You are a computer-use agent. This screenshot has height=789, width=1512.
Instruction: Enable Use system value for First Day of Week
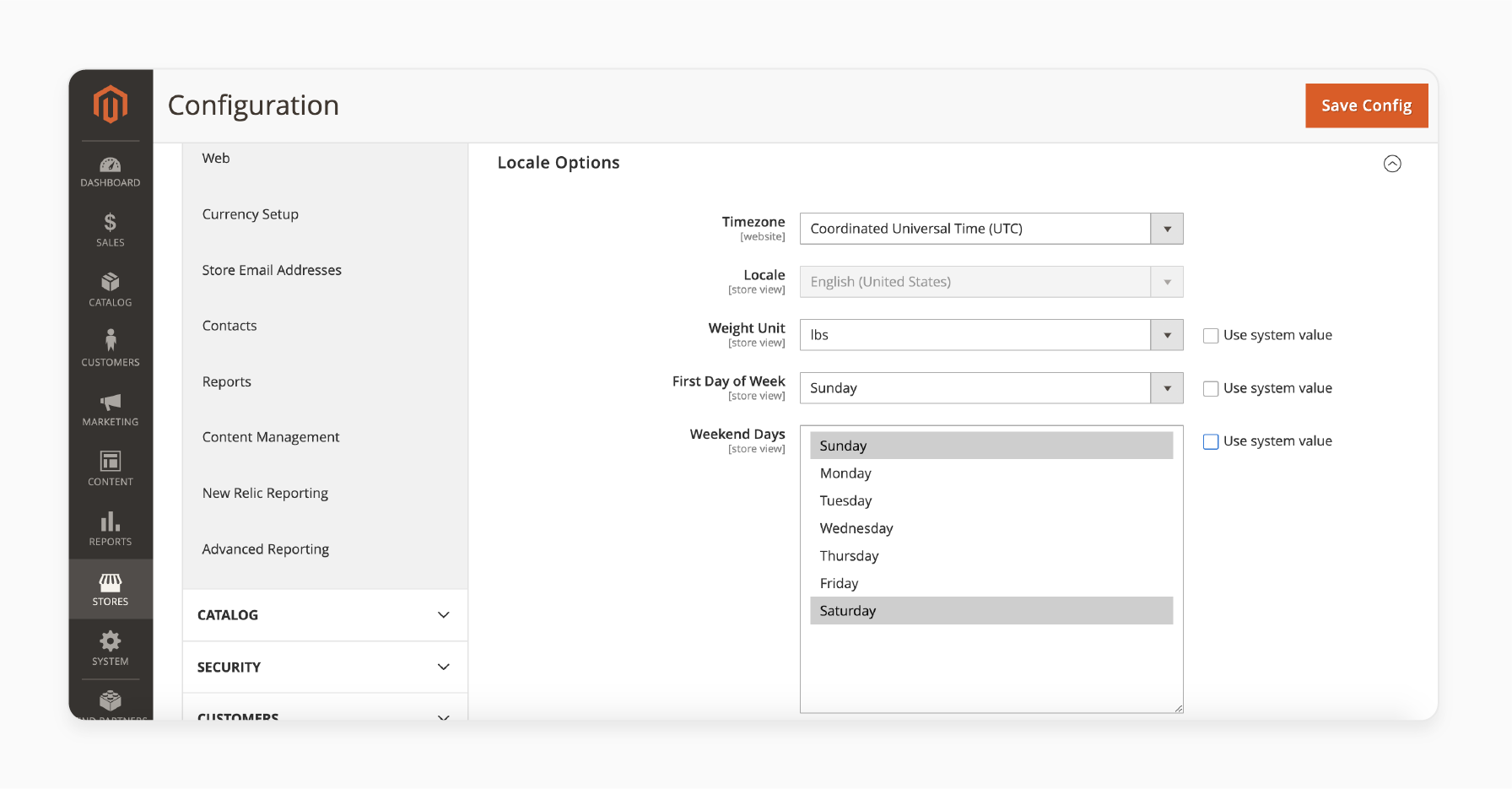1211,389
